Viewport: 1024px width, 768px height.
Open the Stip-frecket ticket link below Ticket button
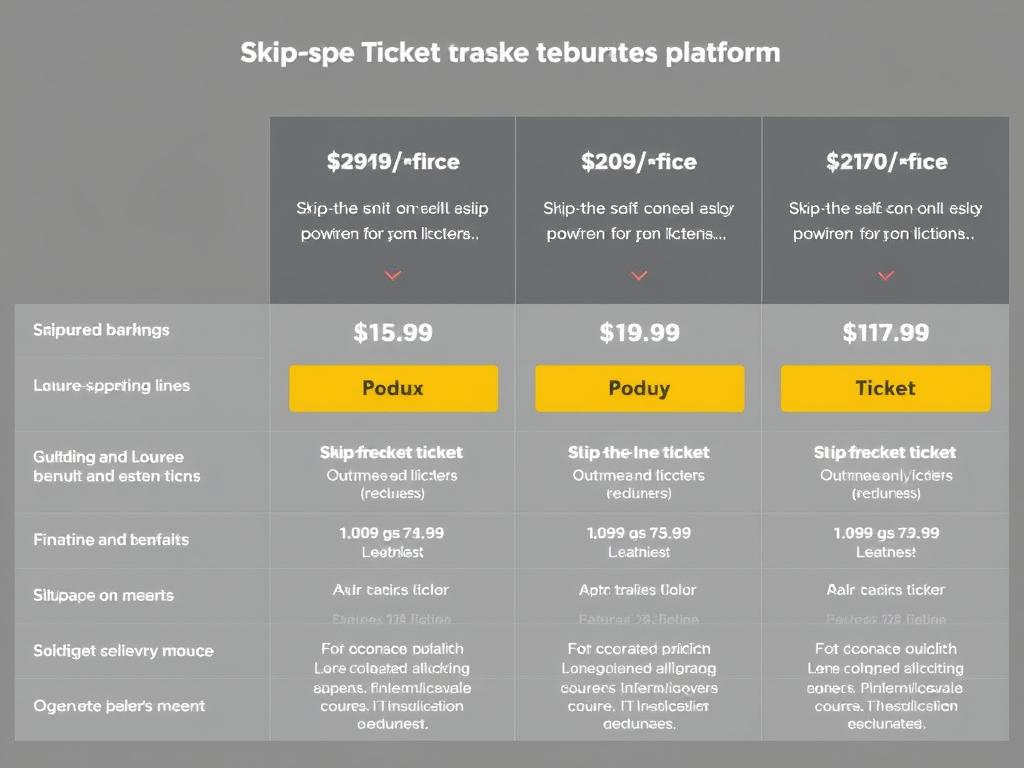point(885,453)
